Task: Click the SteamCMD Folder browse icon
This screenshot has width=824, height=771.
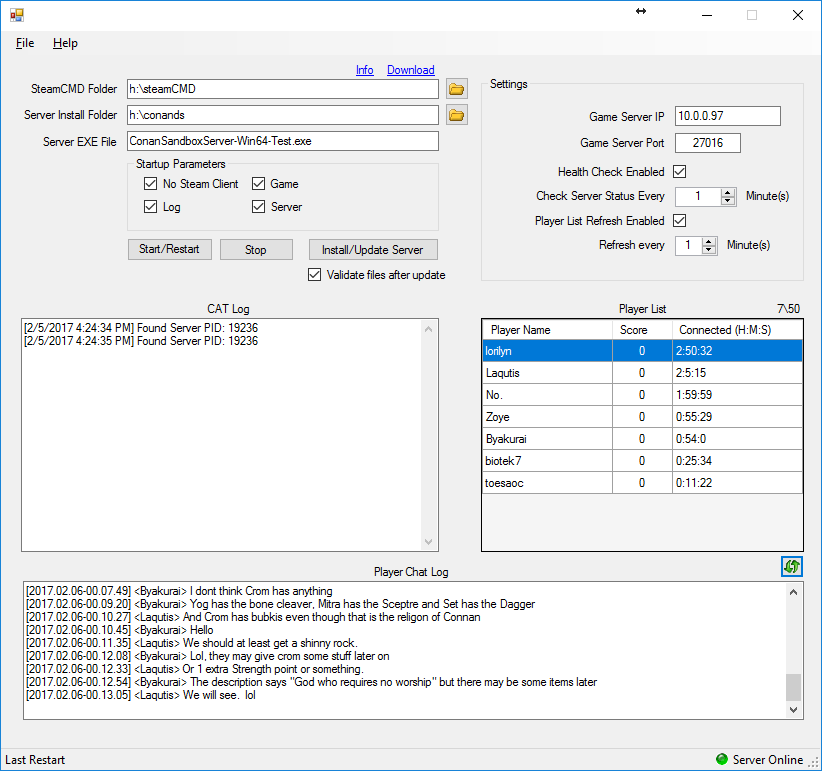Action: [456, 89]
